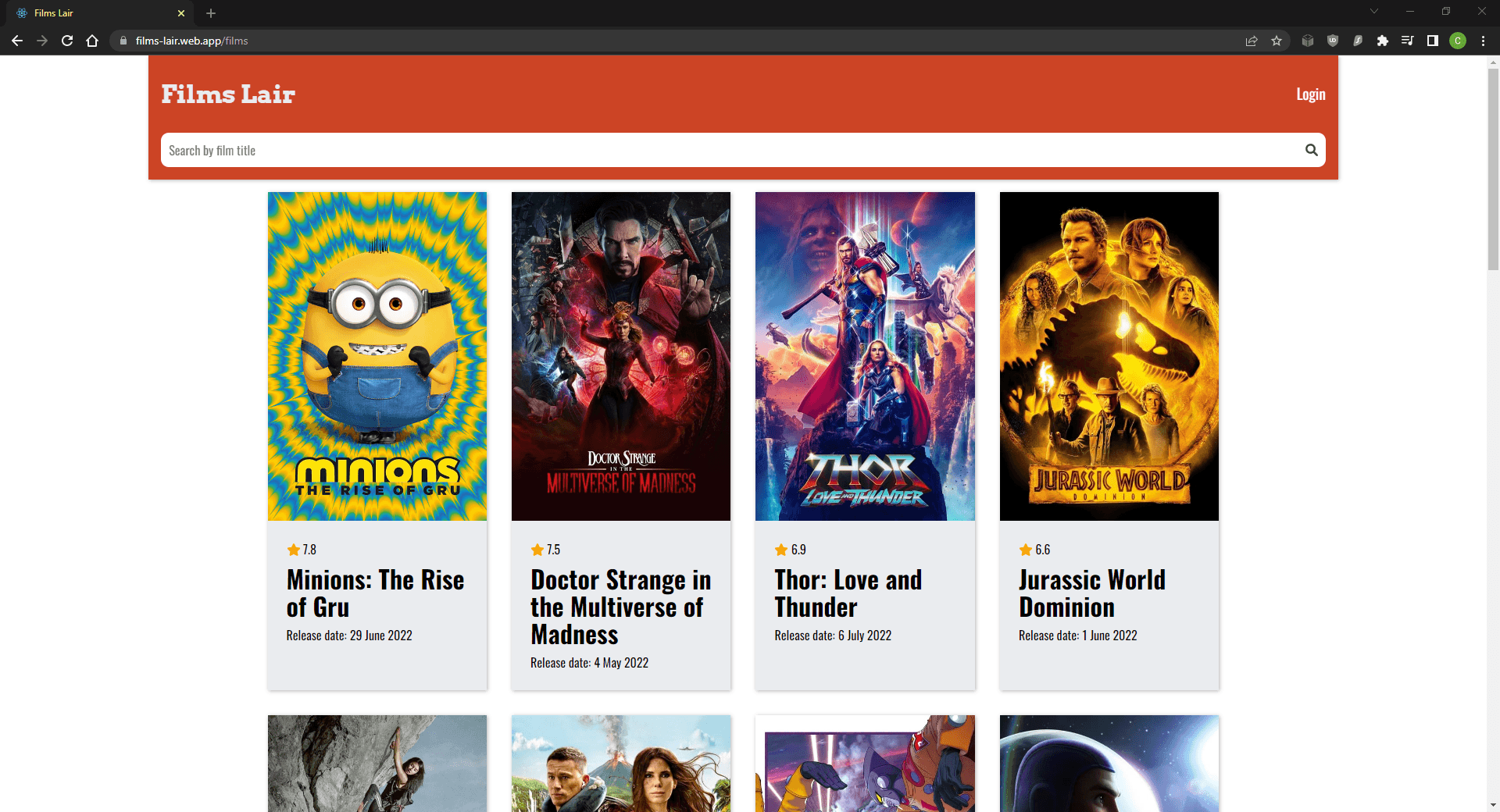Open a new browser tab
This screenshot has height=812, width=1500.
[211, 13]
